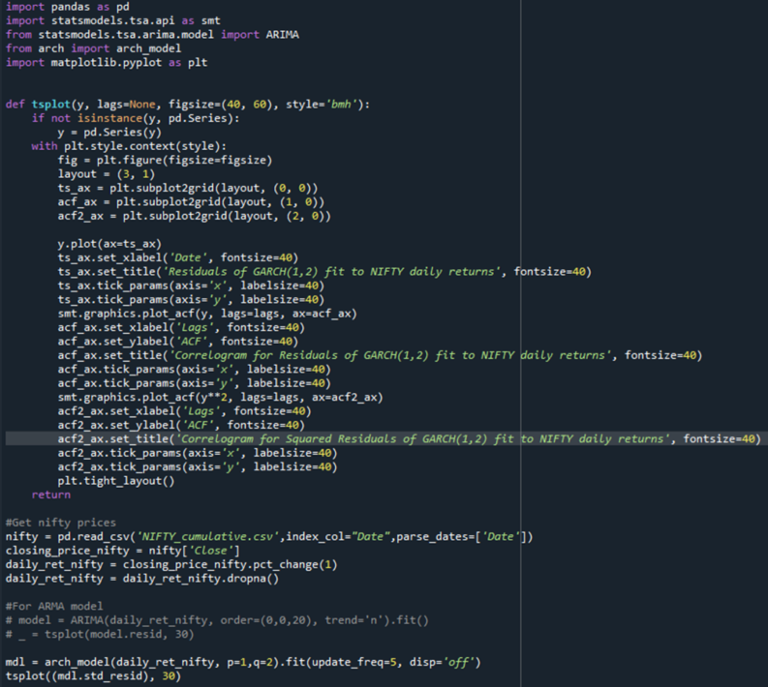768x687 pixels.
Task: Click the 'smt.graphics.plot_acf(y**2' line
Action: (x=220, y=397)
